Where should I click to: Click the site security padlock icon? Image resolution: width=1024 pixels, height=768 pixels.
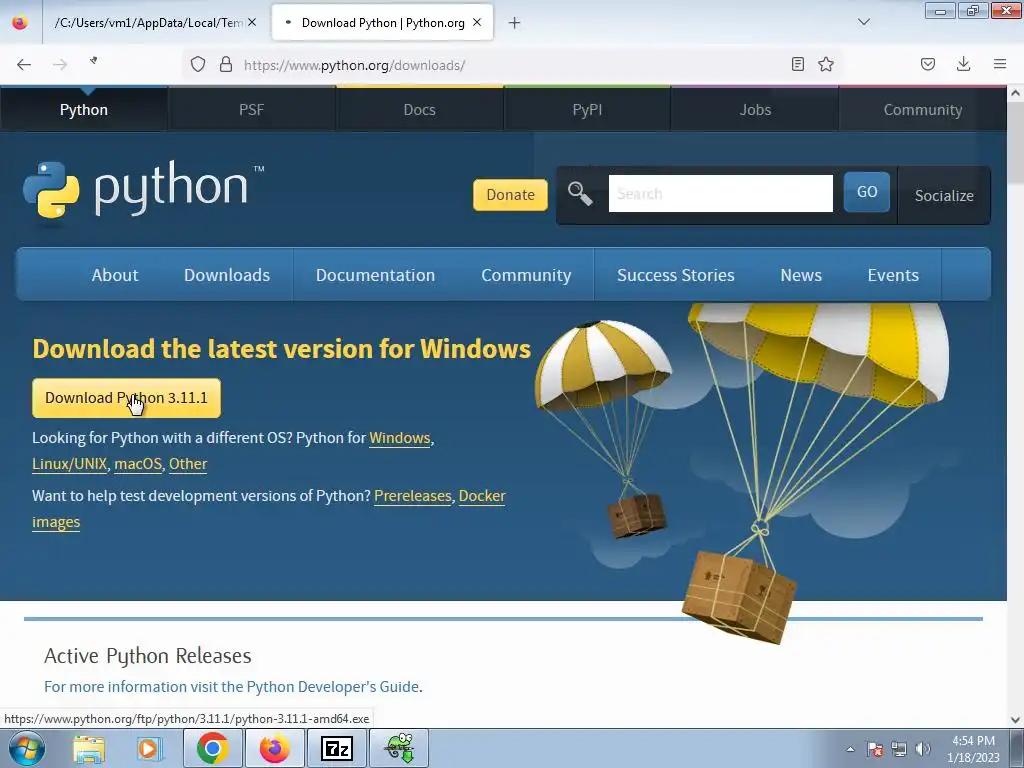pyautogui.click(x=226, y=64)
